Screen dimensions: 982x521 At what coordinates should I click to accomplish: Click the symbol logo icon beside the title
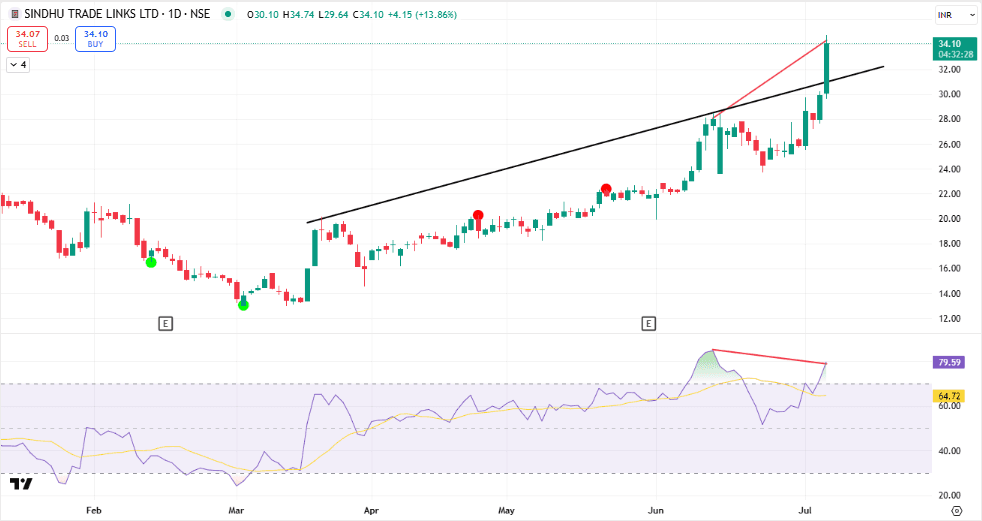pyautogui.click(x=15, y=14)
